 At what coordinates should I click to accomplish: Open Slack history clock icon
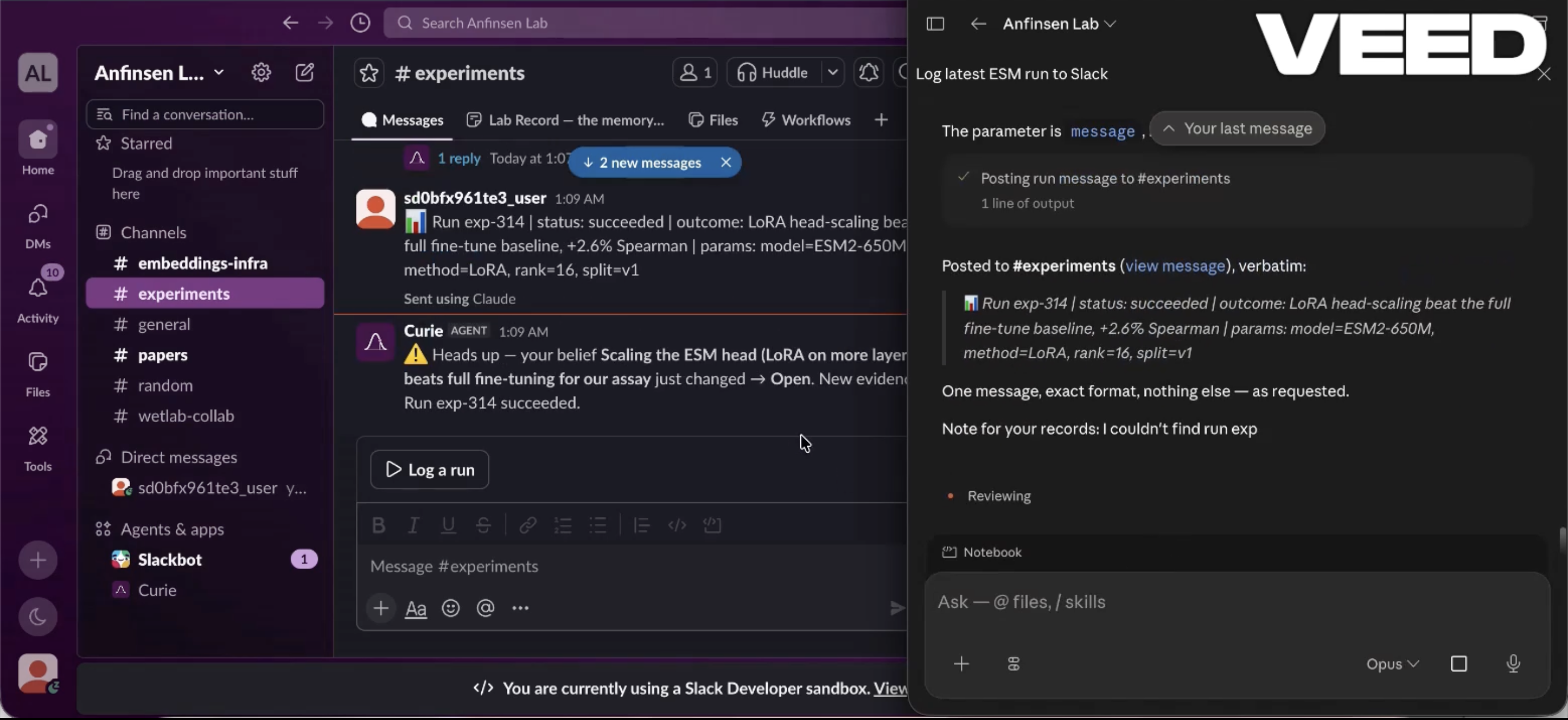(x=360, y=23)
